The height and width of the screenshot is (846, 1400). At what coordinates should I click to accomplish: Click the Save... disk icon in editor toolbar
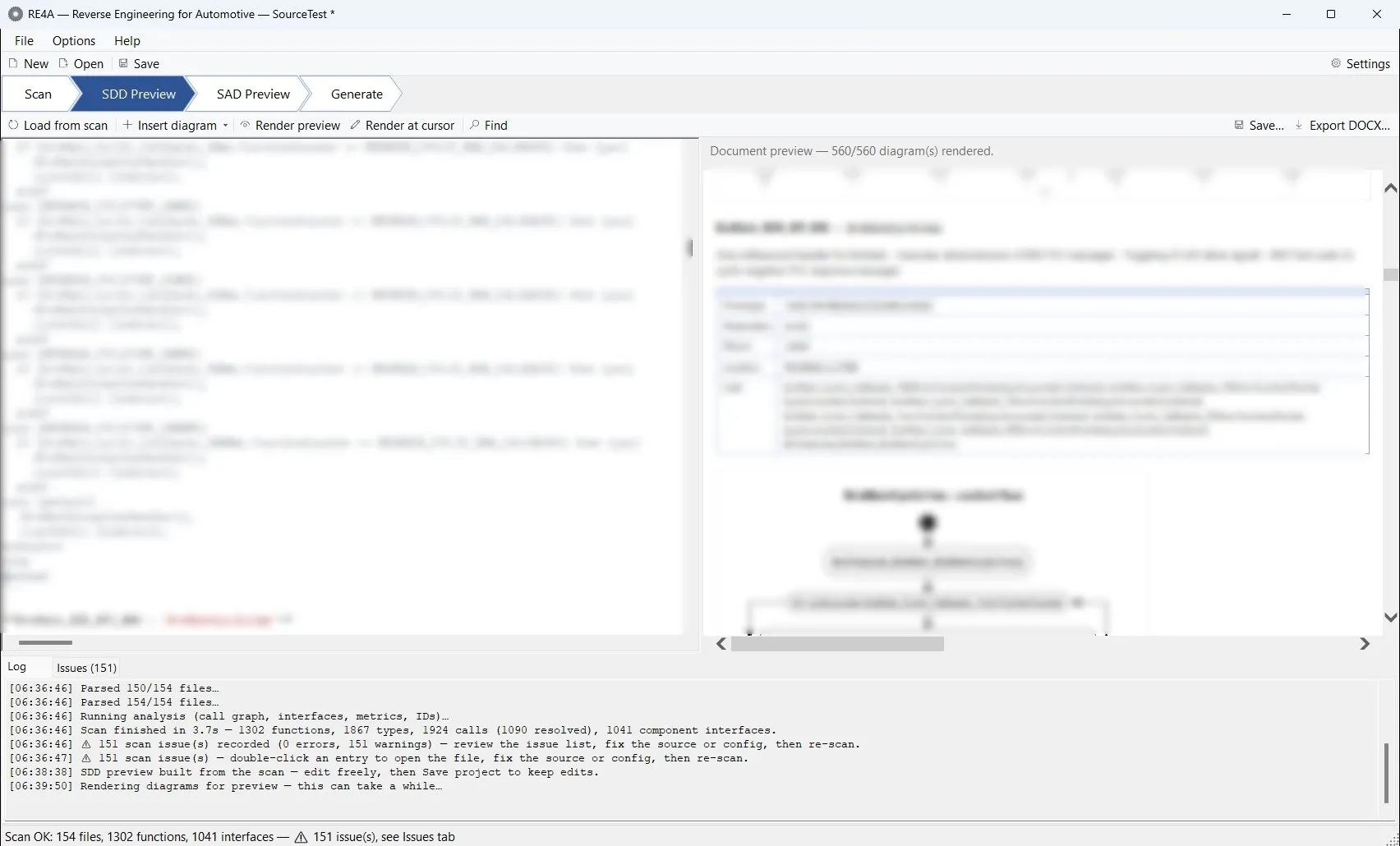click(1239, 125)
